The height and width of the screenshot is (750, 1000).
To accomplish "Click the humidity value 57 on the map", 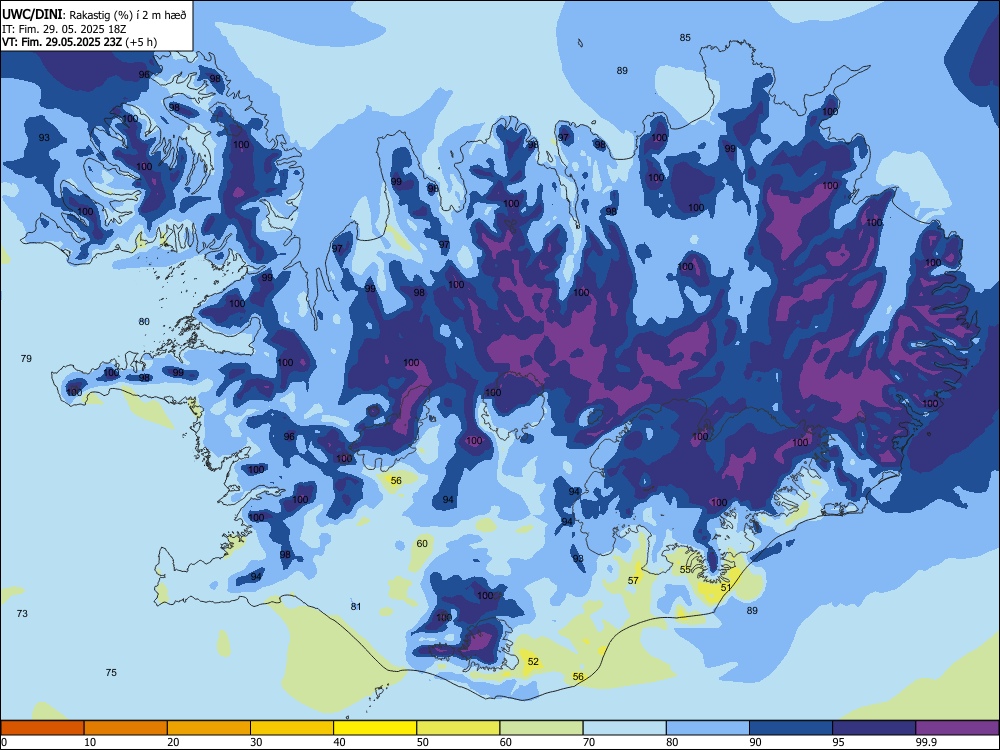I will [x=633, y=580].
